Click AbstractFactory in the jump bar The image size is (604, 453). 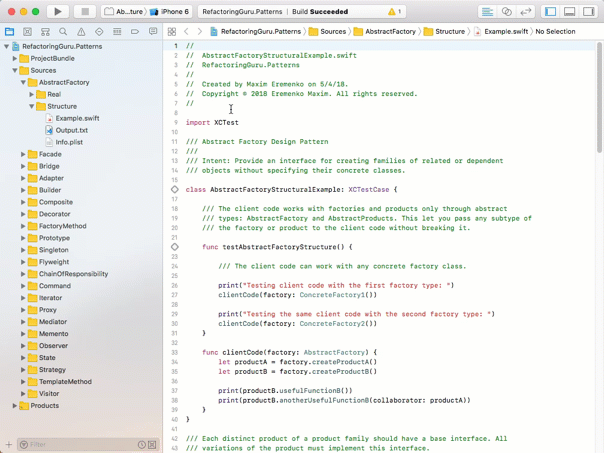(x=390, y=32)
